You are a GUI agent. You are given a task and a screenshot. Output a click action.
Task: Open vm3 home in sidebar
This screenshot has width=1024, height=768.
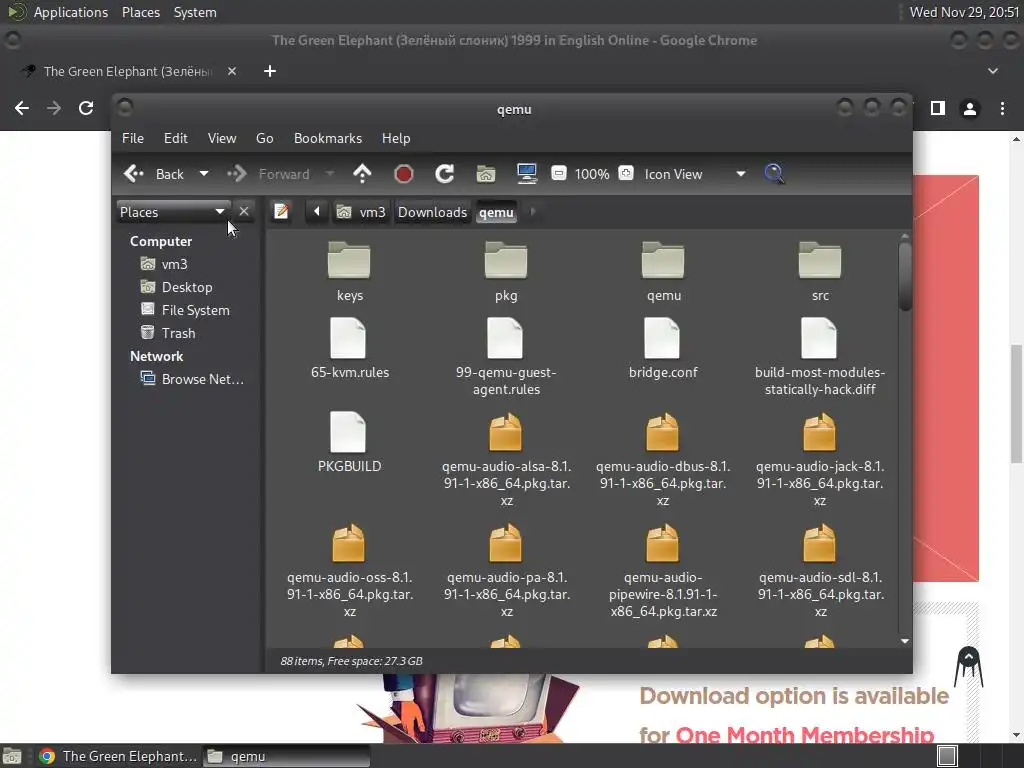165,264
